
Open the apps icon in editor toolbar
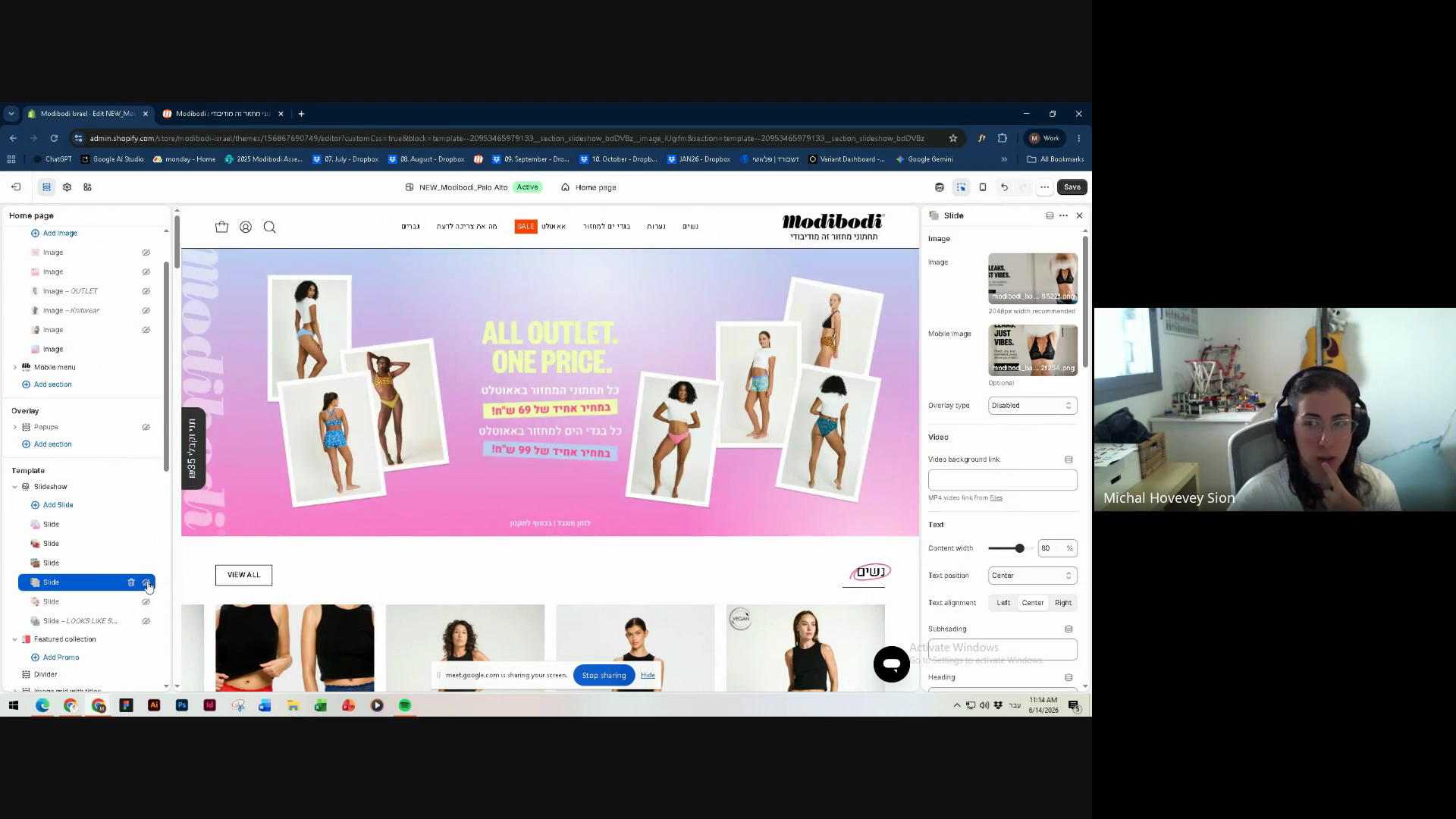[x=87, y=187]
